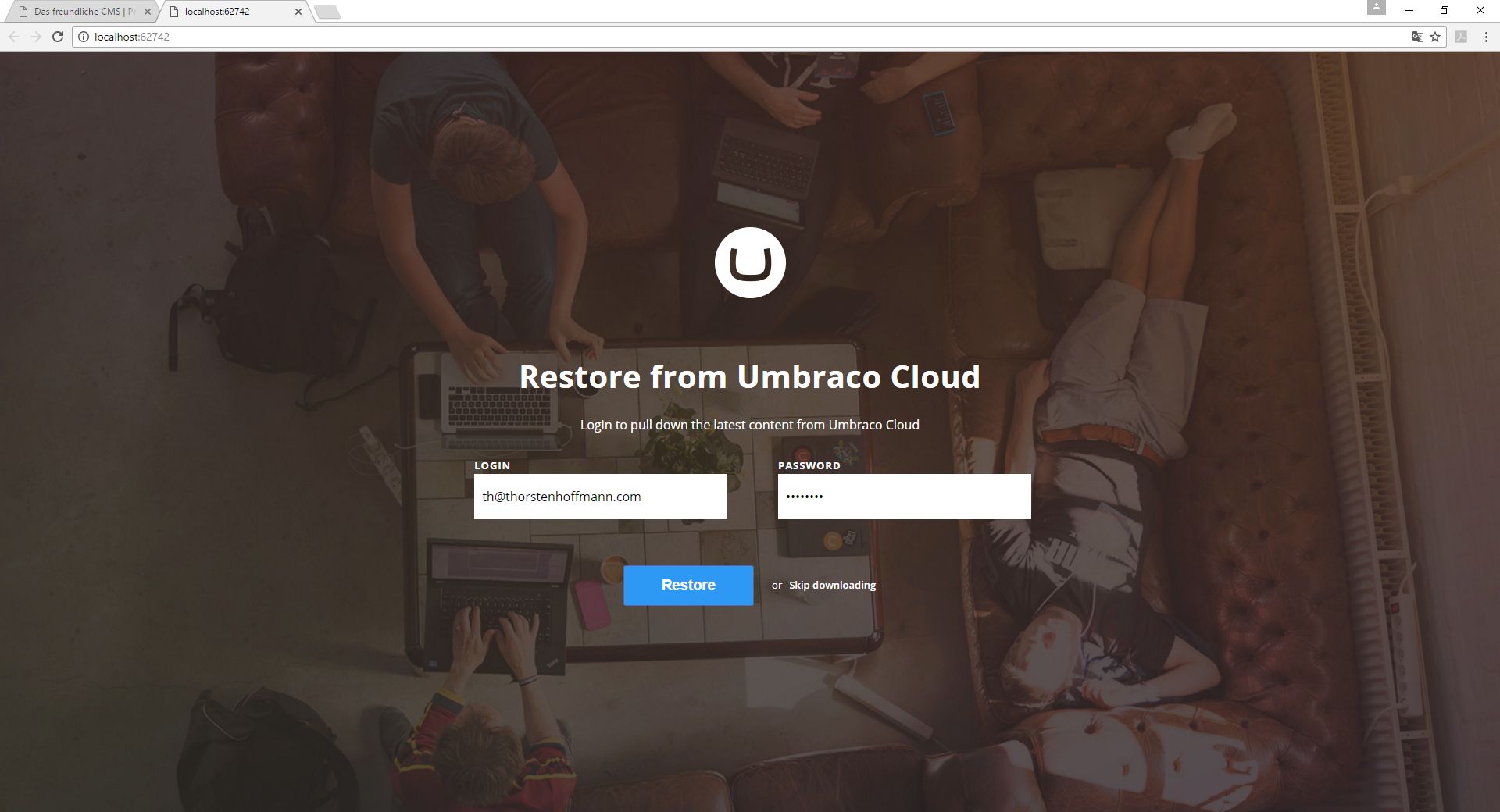Screen dimensions: 1500x812
Task: Close the 'Das freundliche CMS' tab
Action: coord(148,12)
